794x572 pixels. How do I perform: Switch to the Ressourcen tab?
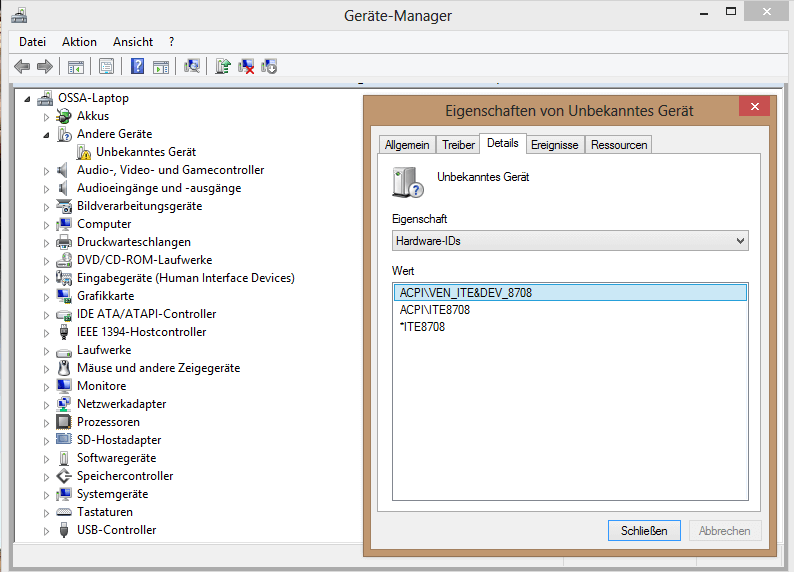coord(619,145)
